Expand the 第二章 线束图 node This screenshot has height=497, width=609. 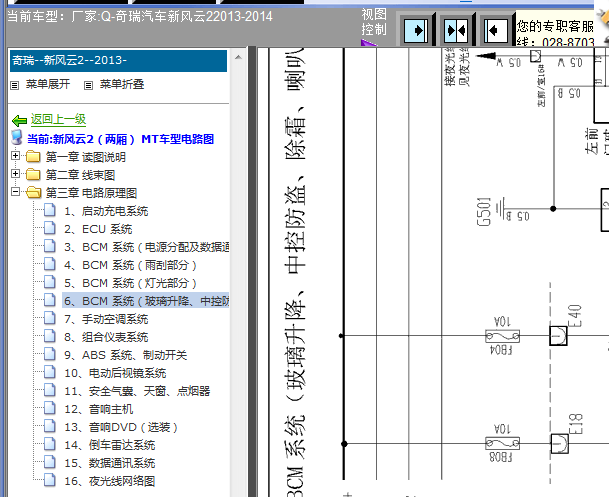(15, 174)
